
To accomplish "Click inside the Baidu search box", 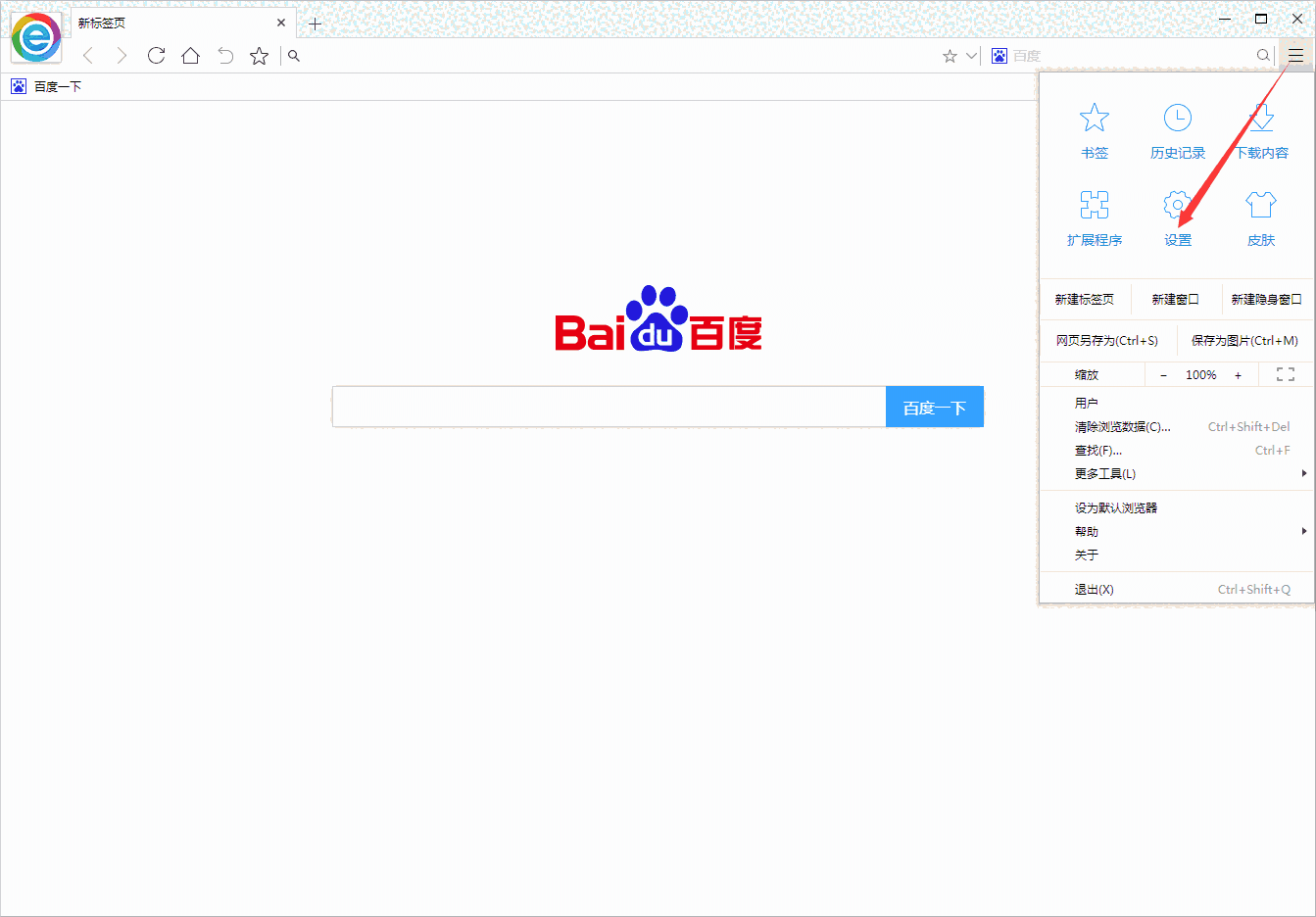I will 608,407.
